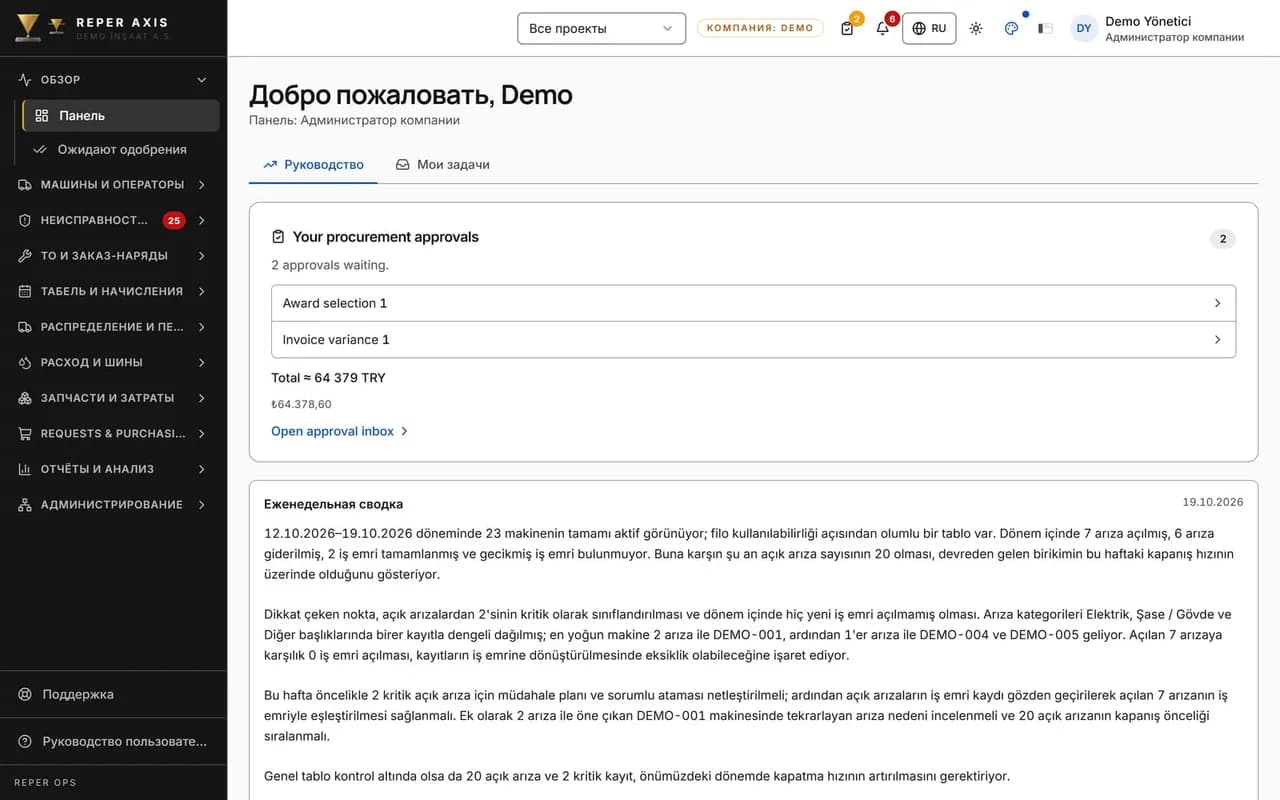Click the КОМПАНИЯ: DEMO badge
This screenshot has width=1280, height=800.
tap(760, 28)
